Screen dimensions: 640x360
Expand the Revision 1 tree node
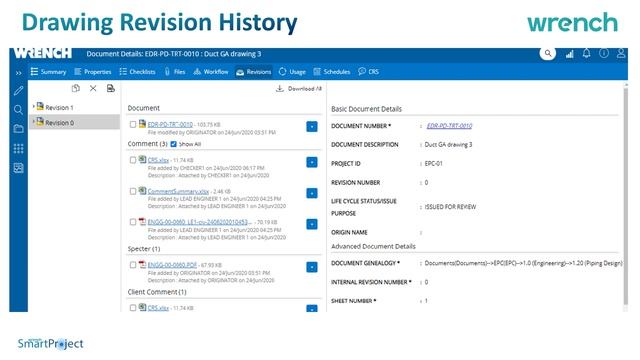click(x=33, y=107)
